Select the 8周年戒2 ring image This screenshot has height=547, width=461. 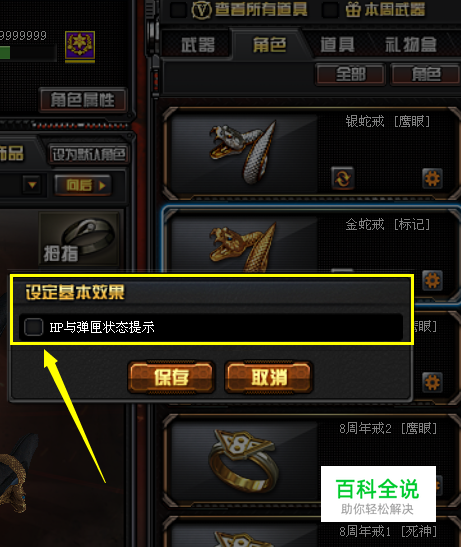click(243, 460)
